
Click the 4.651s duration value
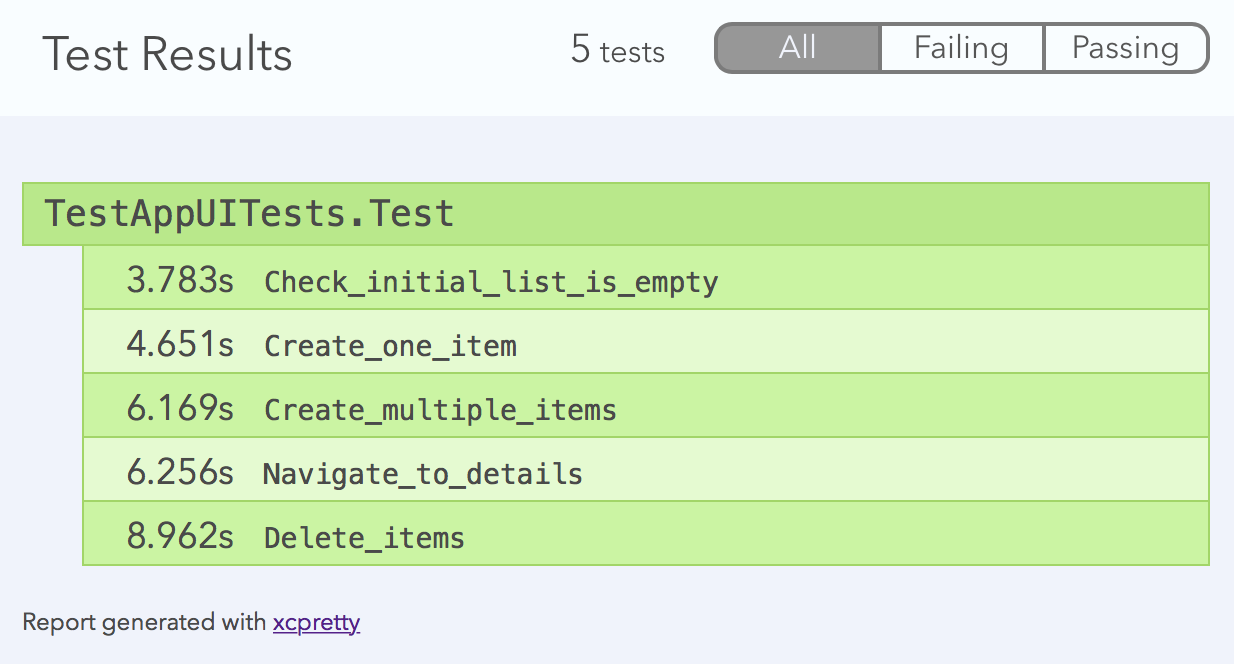coord(180,345)
